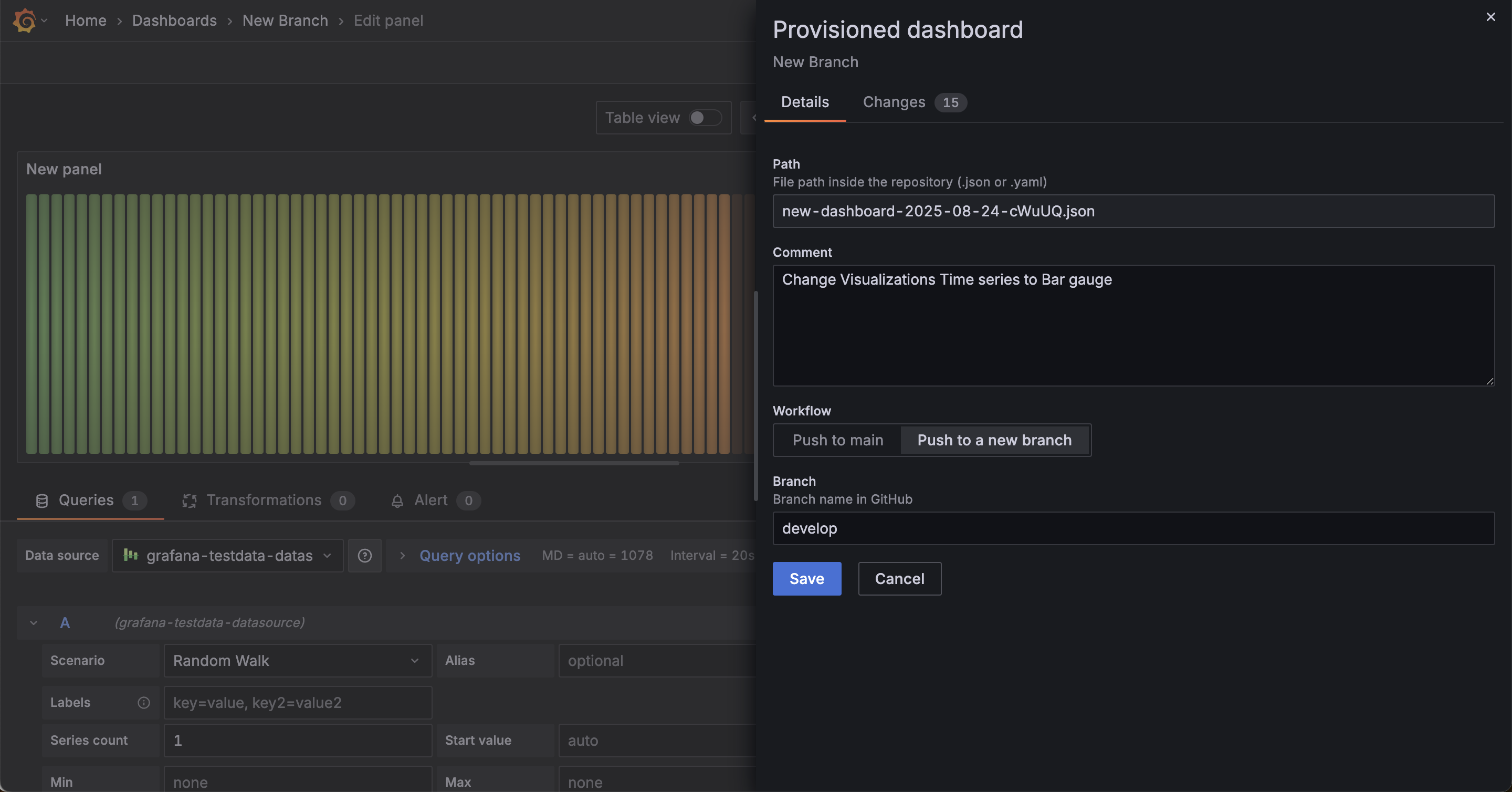Click the Transformations icon
Screen dimensions: 1512x792
tap(189, 502)
